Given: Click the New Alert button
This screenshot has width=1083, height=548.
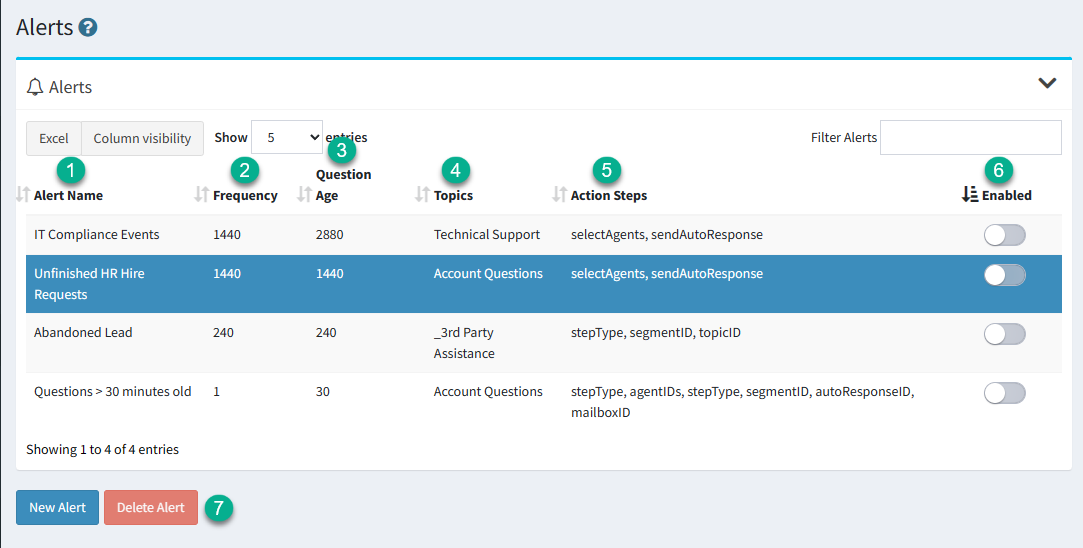Looking at the screenshot, I should coord(57,507).
